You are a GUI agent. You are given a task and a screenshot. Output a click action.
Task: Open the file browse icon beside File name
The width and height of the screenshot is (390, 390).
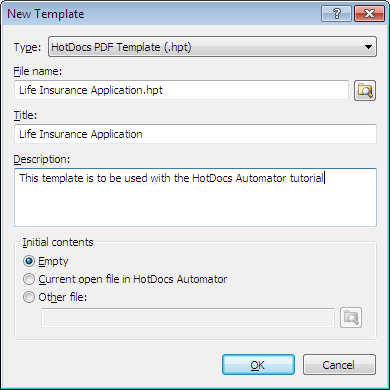(x=365, y=90)
